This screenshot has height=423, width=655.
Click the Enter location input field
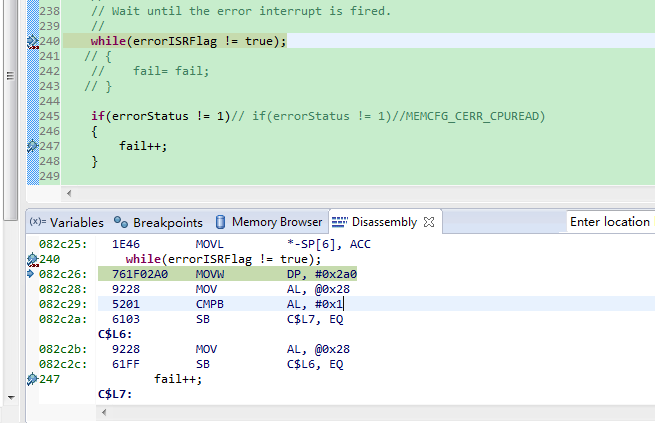tap(610, 222)
